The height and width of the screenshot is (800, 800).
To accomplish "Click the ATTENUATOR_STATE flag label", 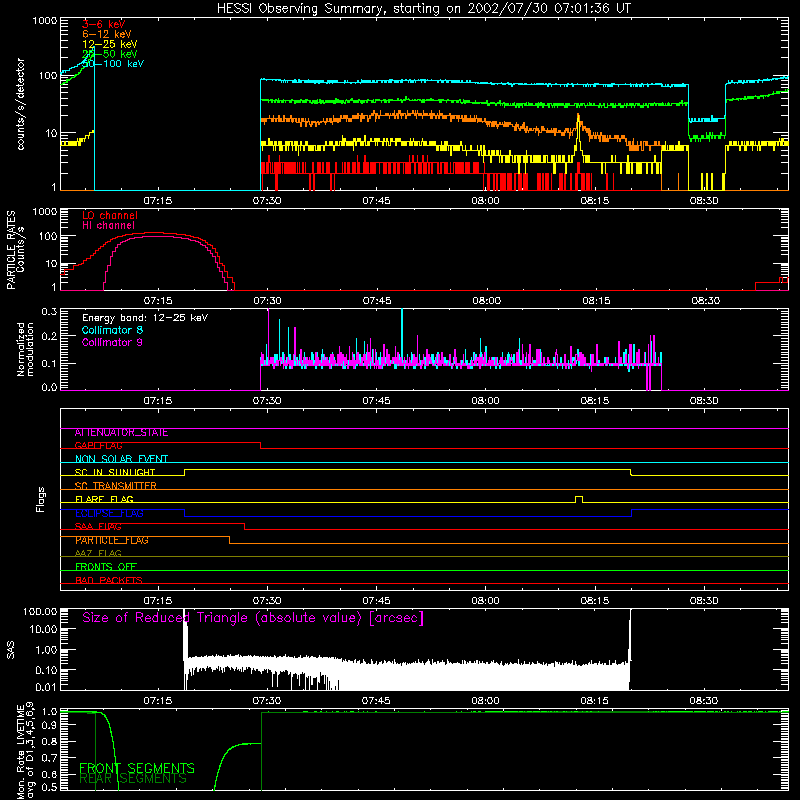I will [x=121, y=433].
